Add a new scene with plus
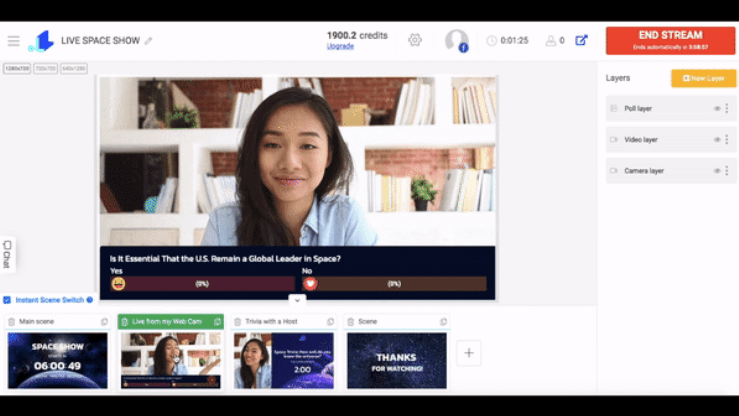Screen dimensions: 739x416 click(469, 353)
